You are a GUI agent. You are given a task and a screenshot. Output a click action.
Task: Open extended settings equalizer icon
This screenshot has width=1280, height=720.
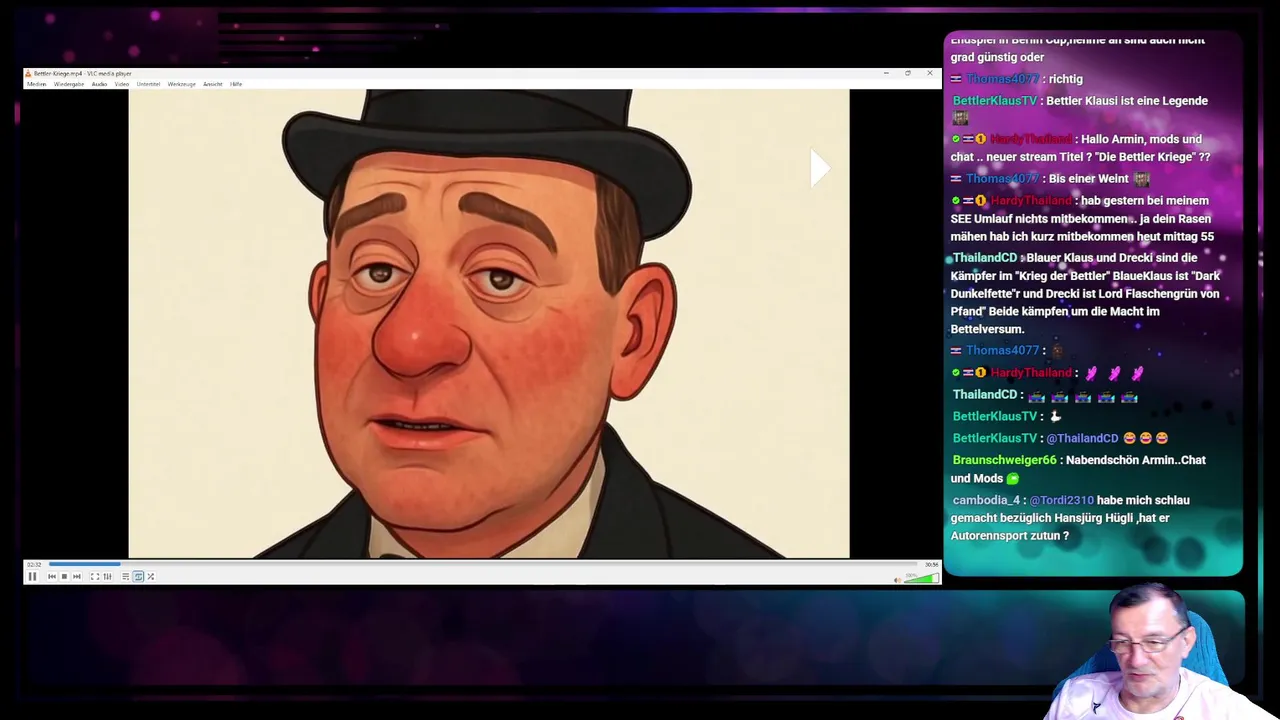click(107, 576)
